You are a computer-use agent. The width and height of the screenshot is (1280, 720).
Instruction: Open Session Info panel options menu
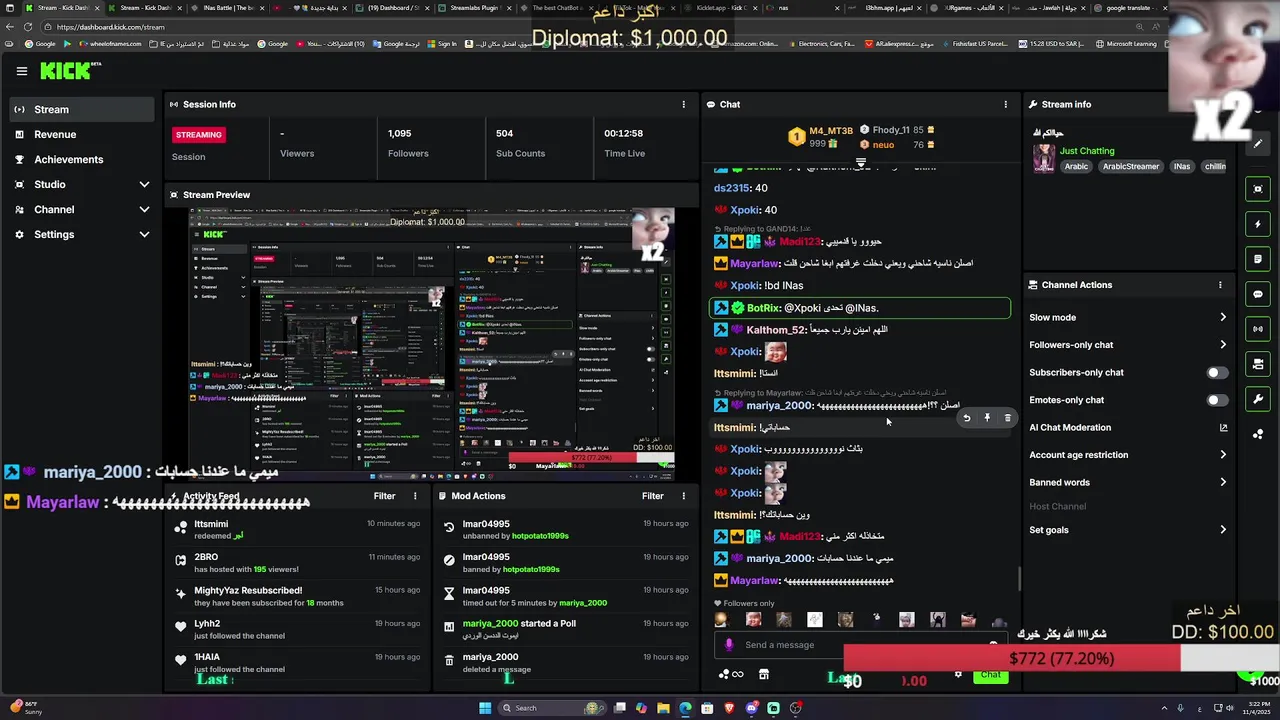click(x=684, y=104)
